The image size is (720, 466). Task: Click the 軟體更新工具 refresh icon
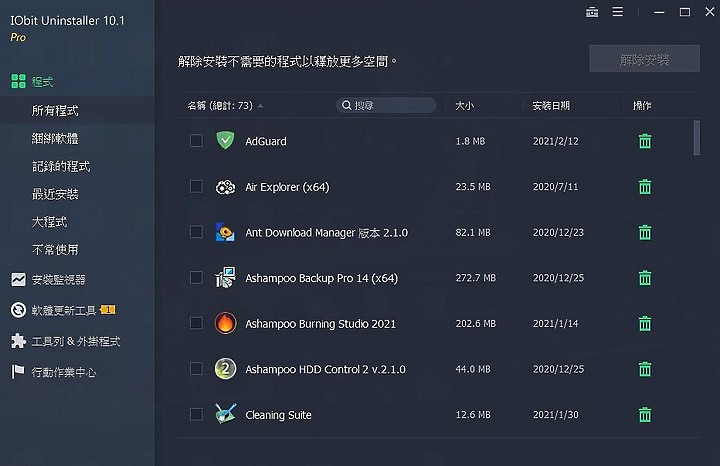tap(18, 310)
